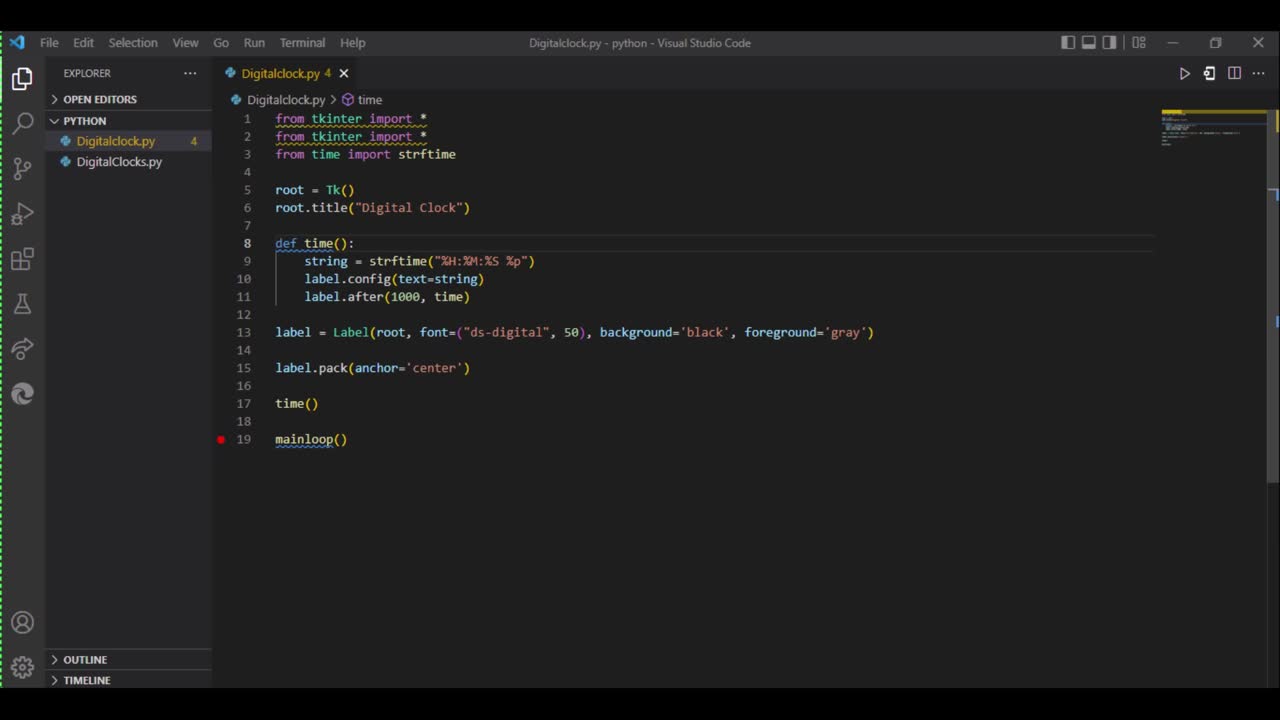
Task: Click the problems count 4 badge on Digitalclock.py
Action: (194, 141)
